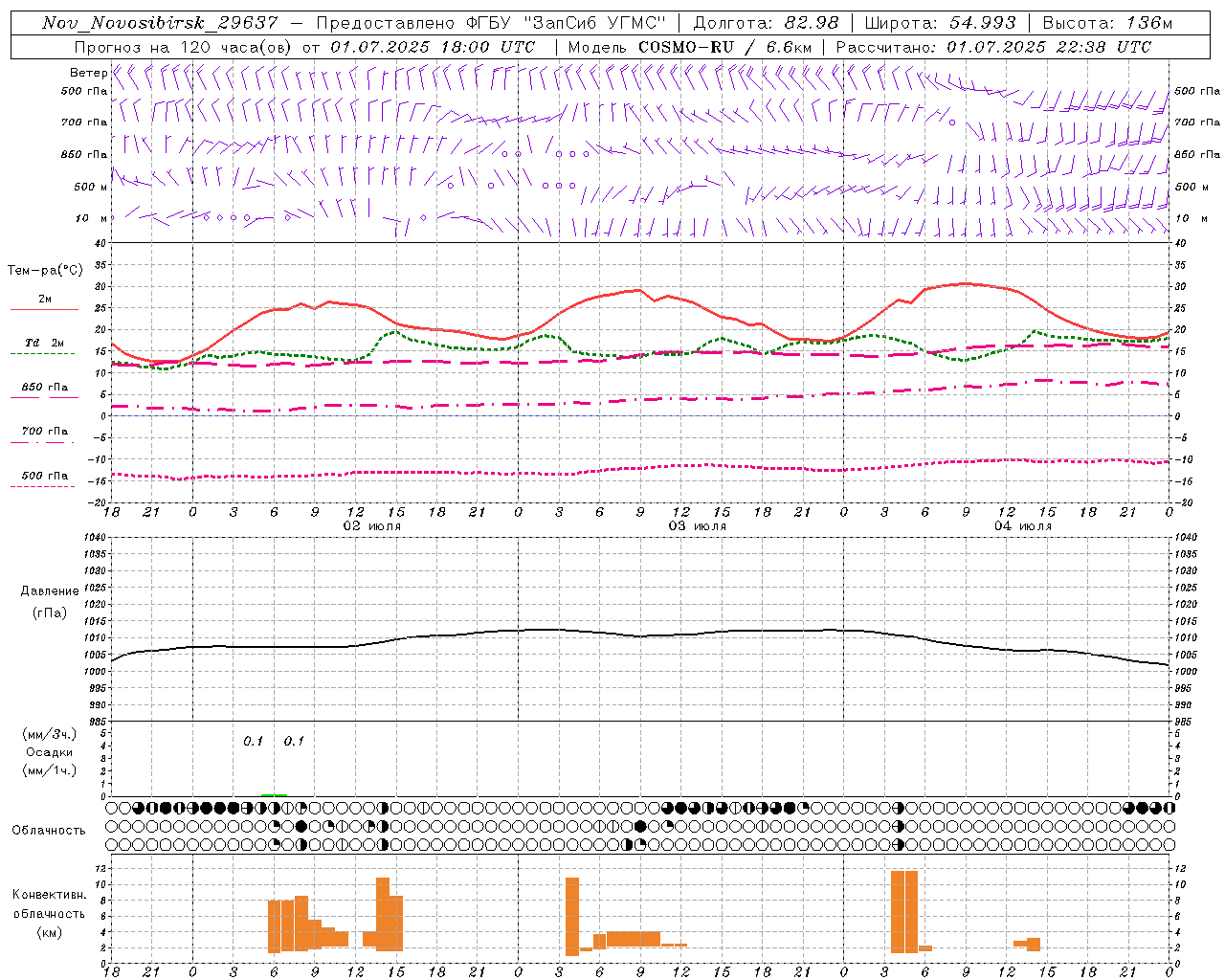Image resolution: width=1225 pixels, height=980 pixels.
Task: Click the station title Nov_Novosibirsk_29637
Action: click(160, 23)
